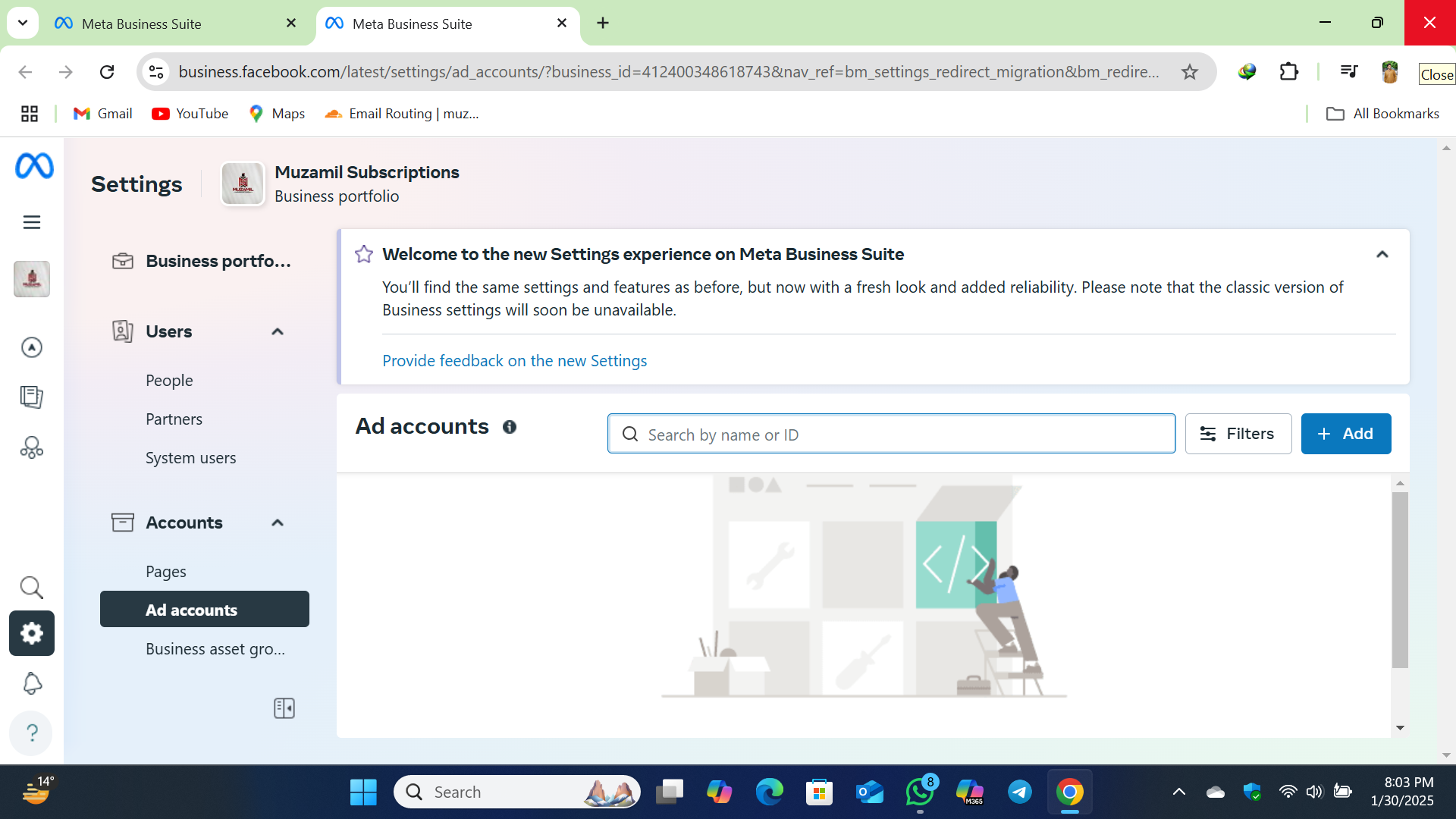1456x819 pixels.
Task: Open the compass navigation icon in sidebar
Action: [x=32, y=347]
